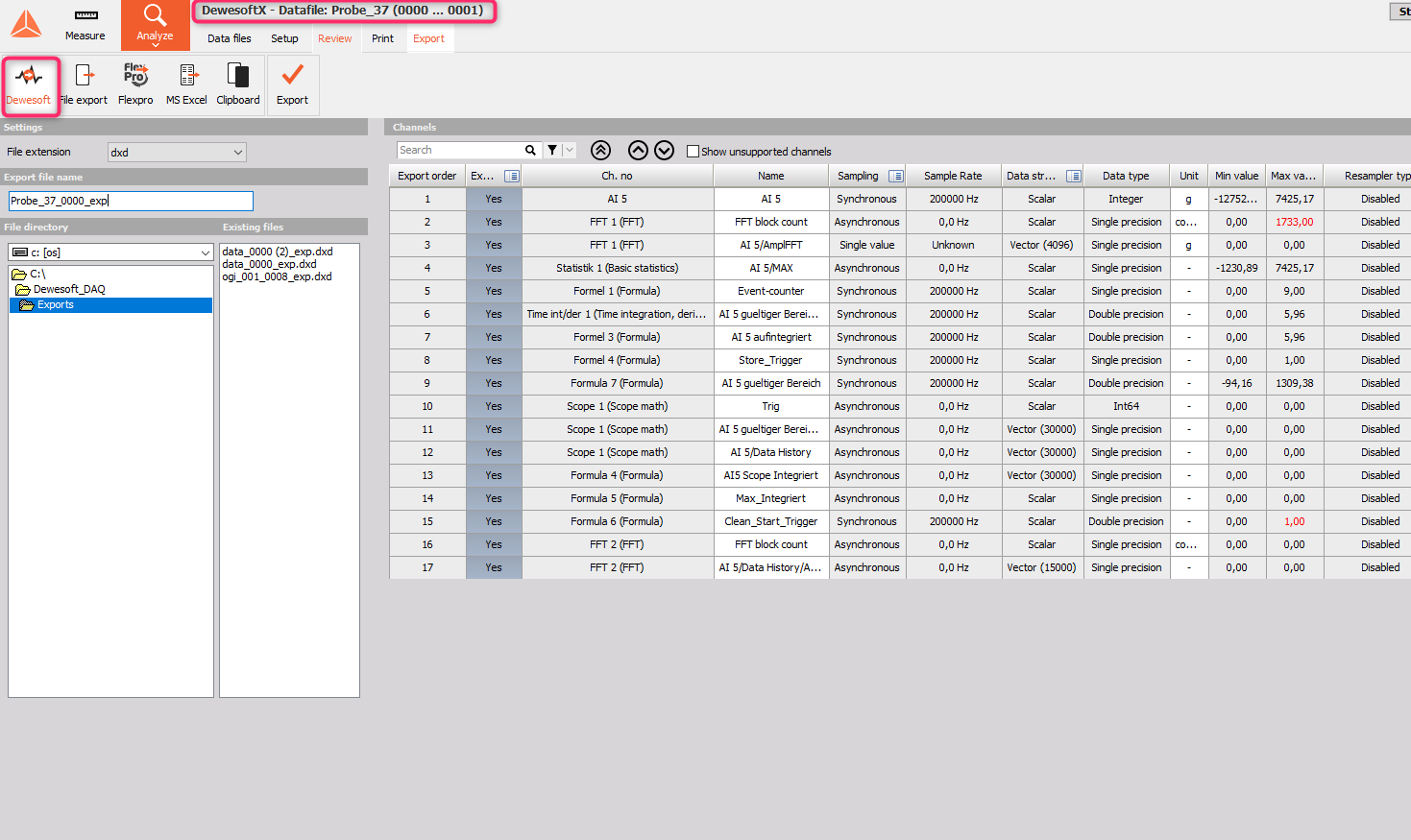Toggle export Yes for Max_Integriert
The image size is (1411, 840).
point(494,498)
